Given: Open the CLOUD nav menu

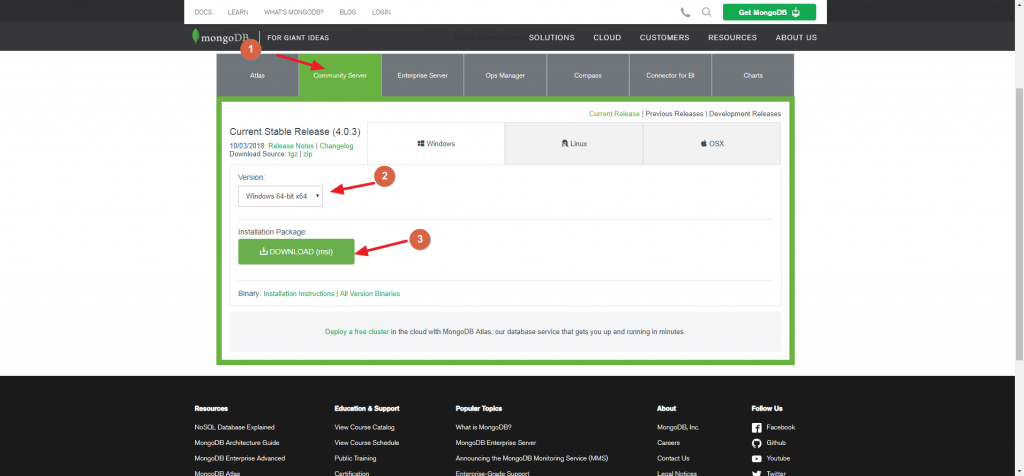Looking at the screenshot, I should [607, 38].
